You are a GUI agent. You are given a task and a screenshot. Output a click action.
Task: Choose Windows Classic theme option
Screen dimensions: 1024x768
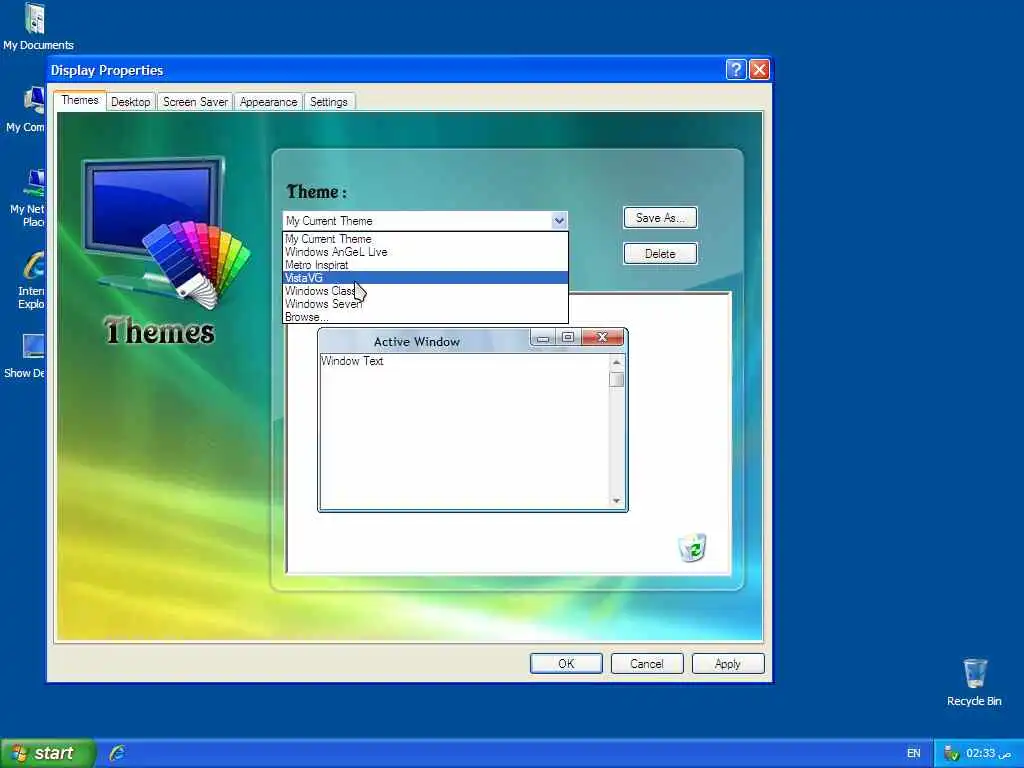(425, 291)
